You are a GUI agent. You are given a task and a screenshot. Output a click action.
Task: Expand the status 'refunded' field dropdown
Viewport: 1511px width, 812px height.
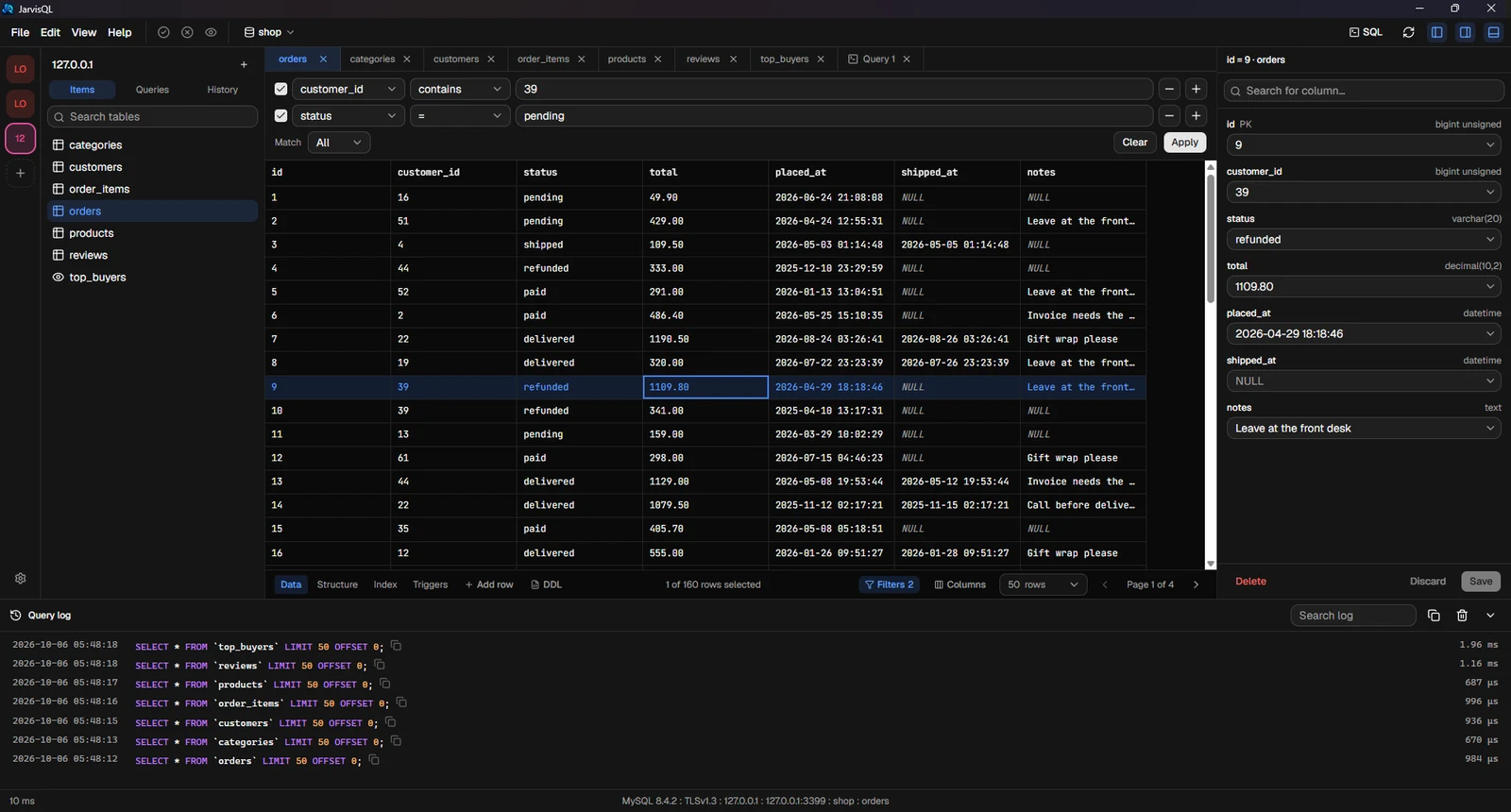pyautogui.click(x=1364, y=239)
